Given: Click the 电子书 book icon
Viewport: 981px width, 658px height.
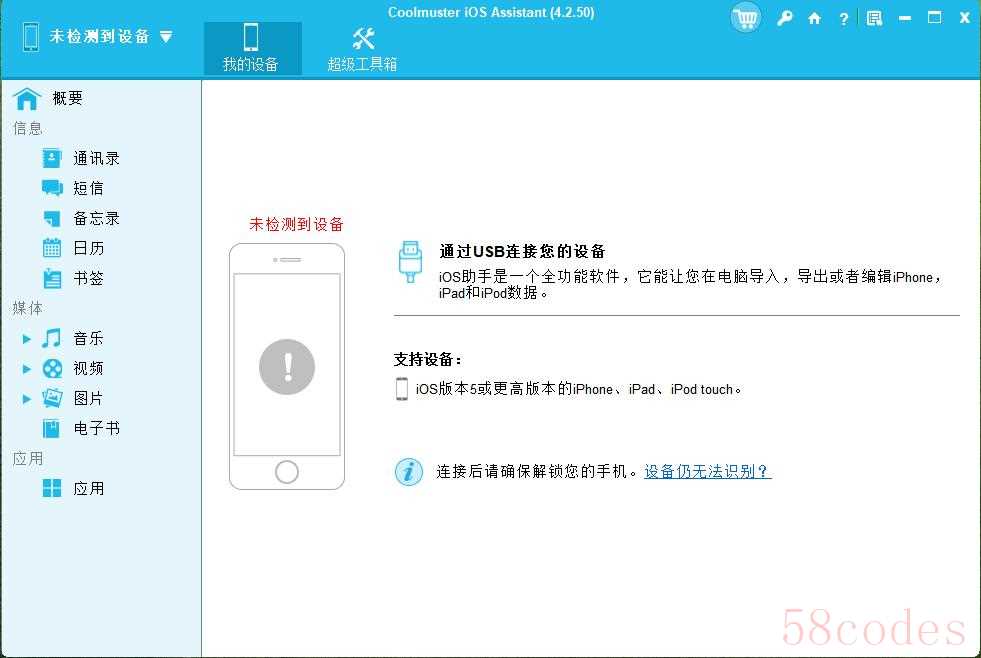Looking at the screenshot, I should (x=51, y=428).
